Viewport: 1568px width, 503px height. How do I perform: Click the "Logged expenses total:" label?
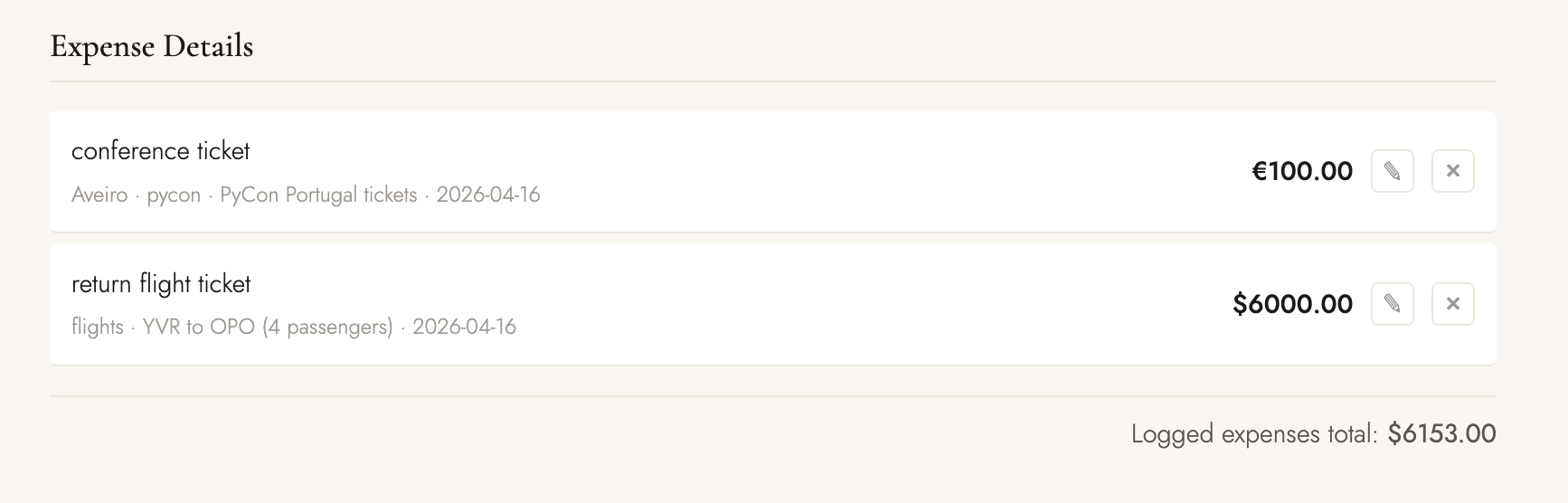pos(1253,434)
